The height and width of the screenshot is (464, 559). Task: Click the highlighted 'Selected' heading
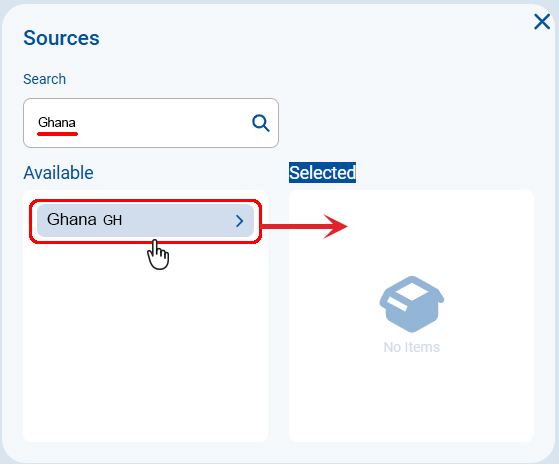322,172
